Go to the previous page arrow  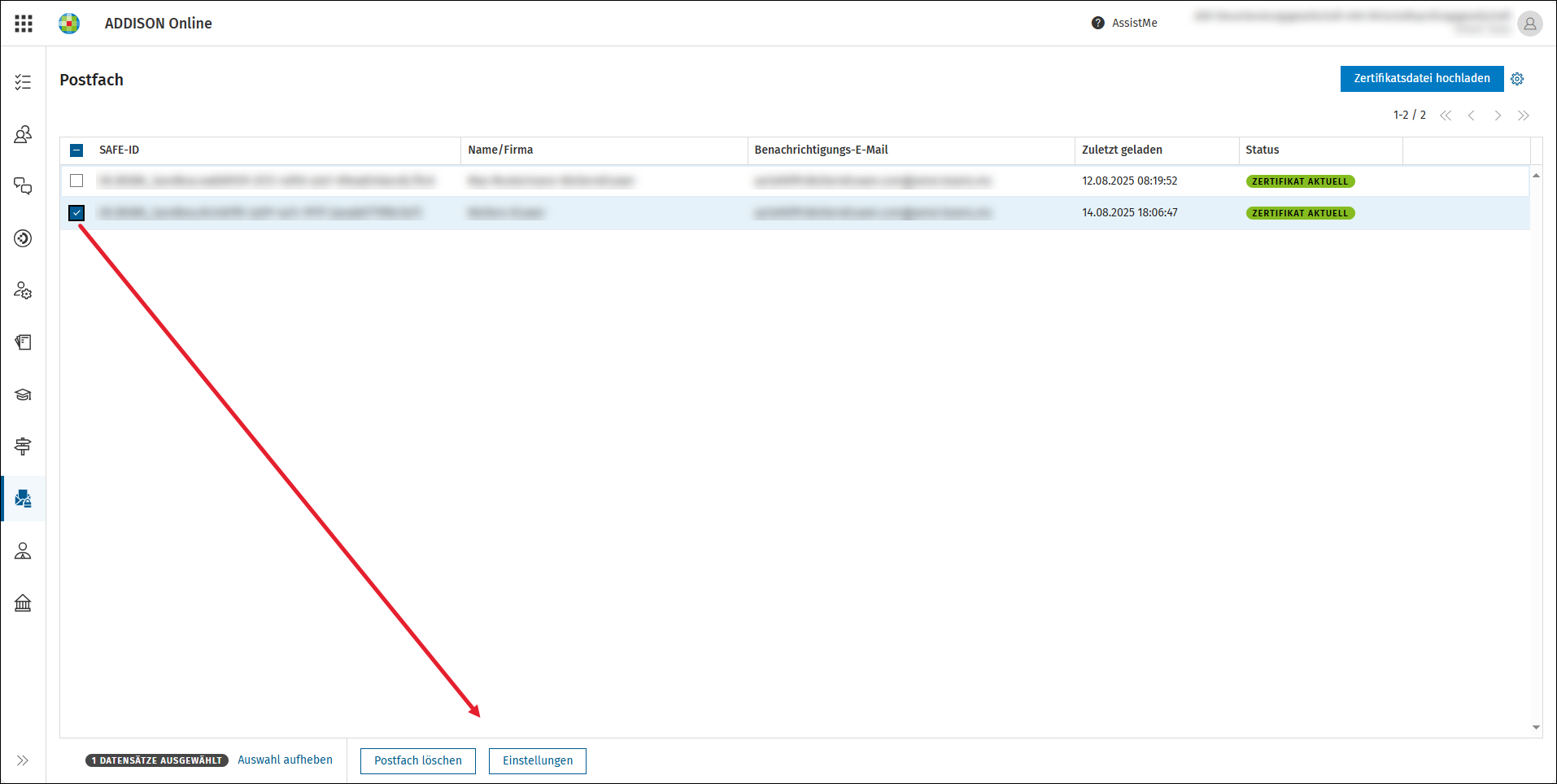point(1472,115)
